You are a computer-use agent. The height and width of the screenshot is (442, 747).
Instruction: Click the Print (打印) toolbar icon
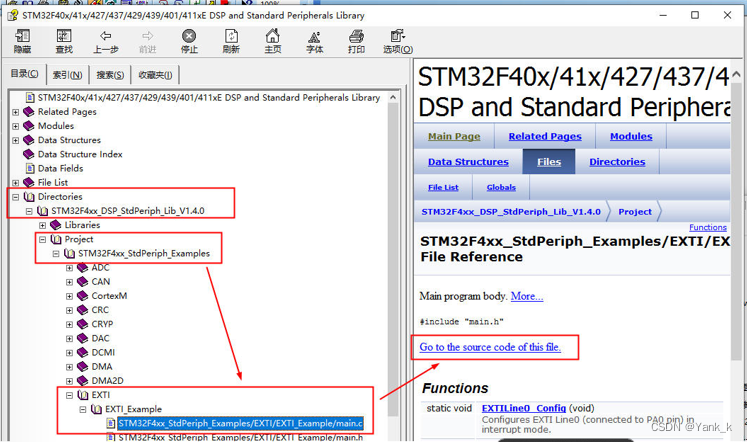(x=356, y=36)
